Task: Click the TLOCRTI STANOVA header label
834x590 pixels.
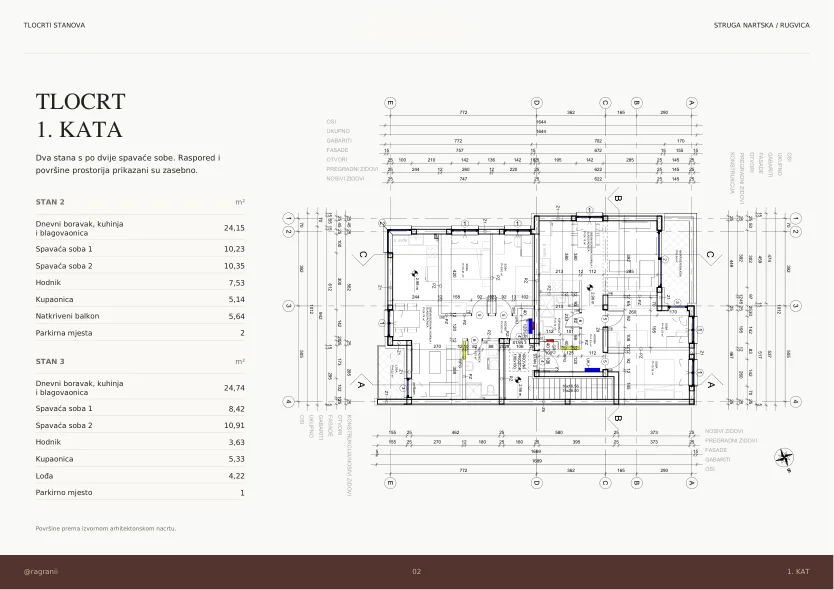Action: tap(54, 25)
